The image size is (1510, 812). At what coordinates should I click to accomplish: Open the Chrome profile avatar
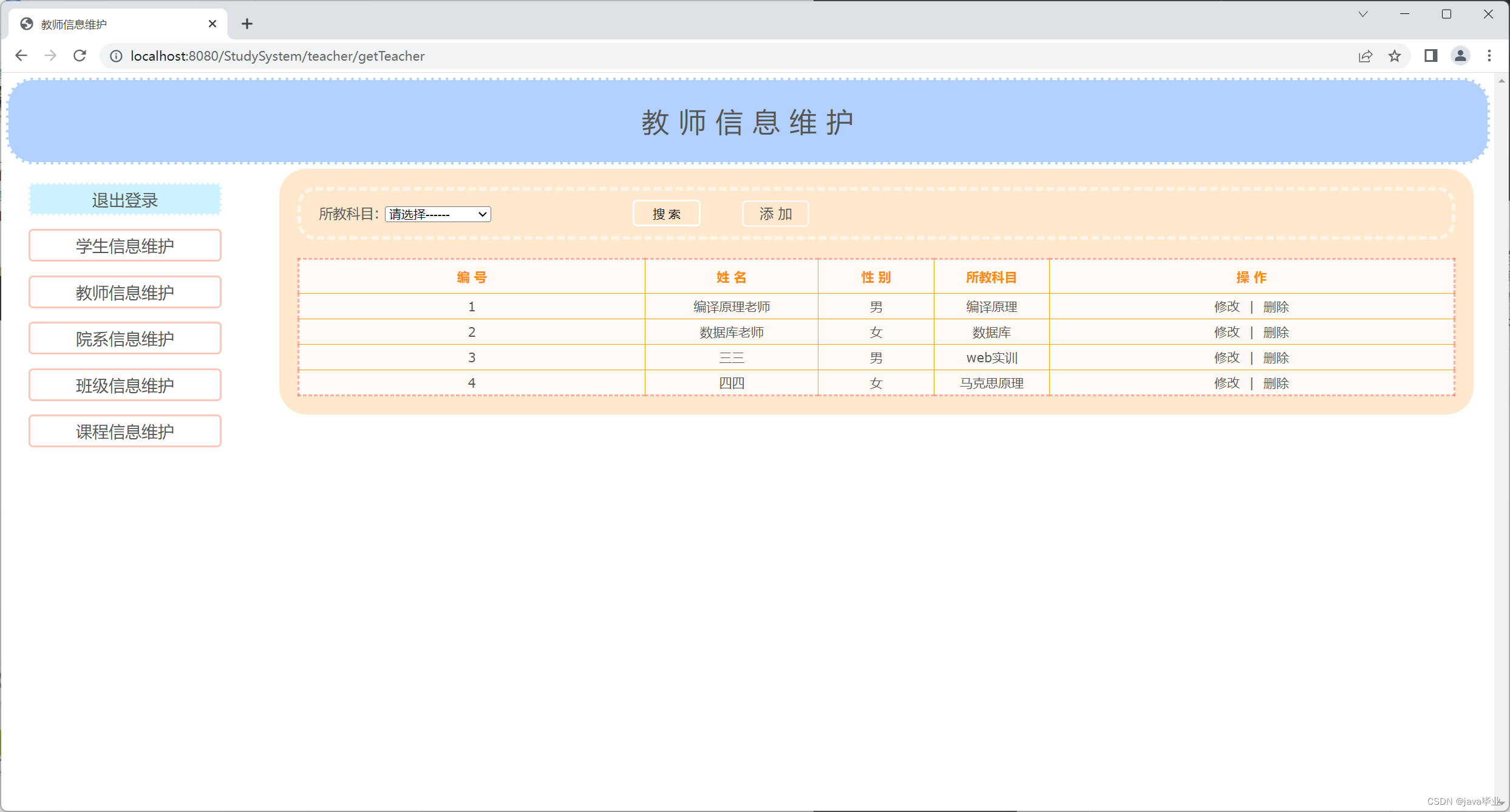point(1460,56)
